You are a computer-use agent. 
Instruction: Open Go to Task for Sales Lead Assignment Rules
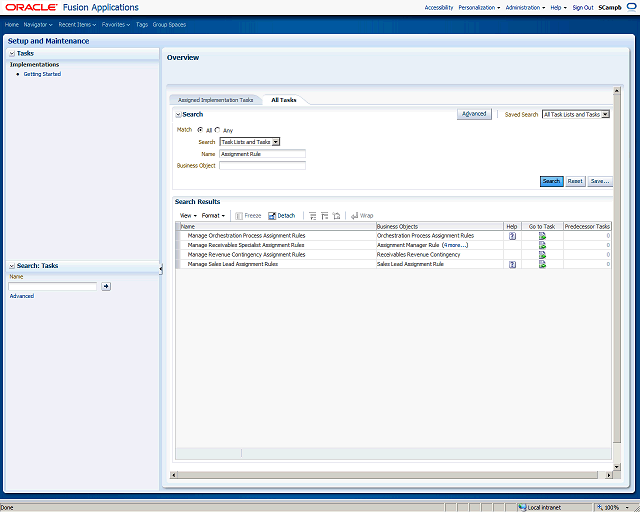click(x=542, y=264)
